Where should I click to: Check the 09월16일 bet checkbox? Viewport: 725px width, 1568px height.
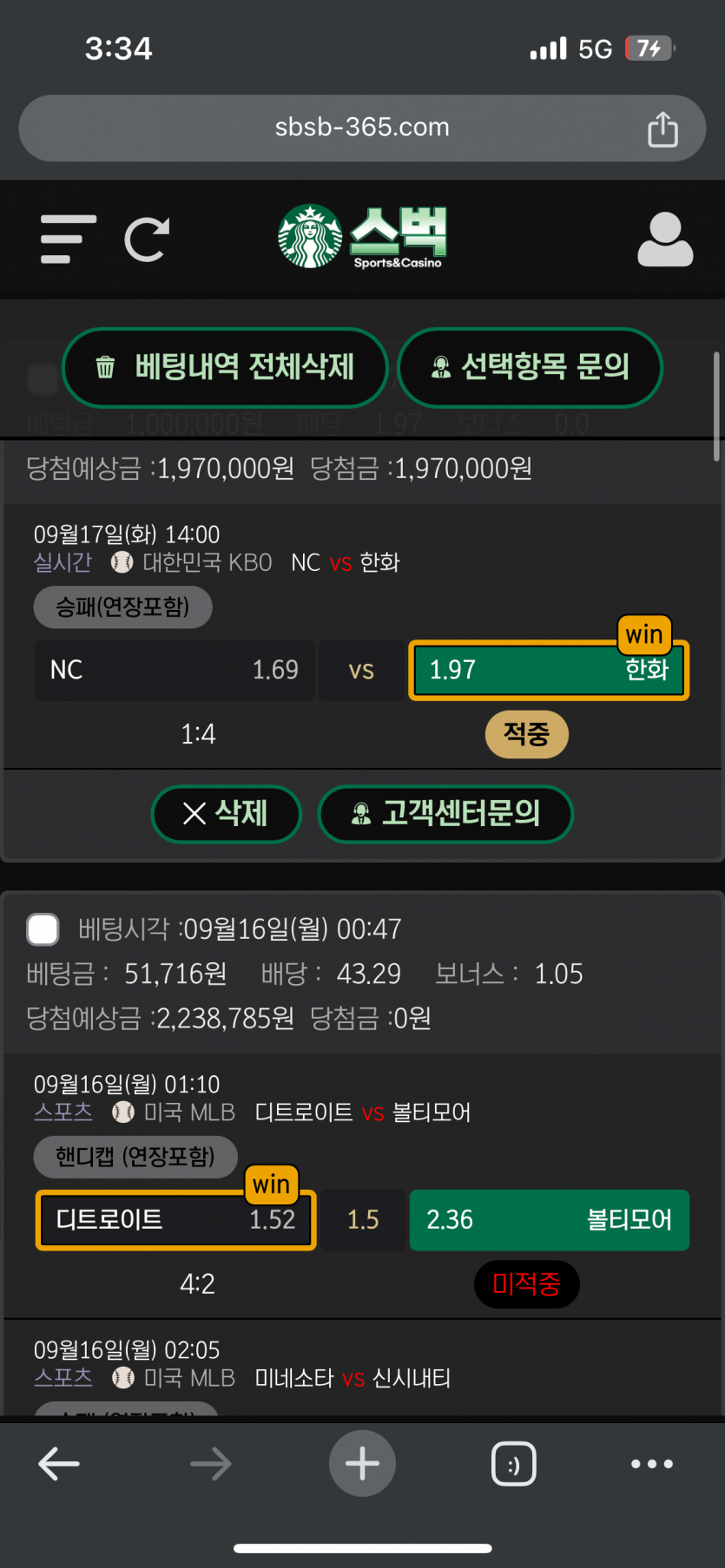click(x=43, y=928)
